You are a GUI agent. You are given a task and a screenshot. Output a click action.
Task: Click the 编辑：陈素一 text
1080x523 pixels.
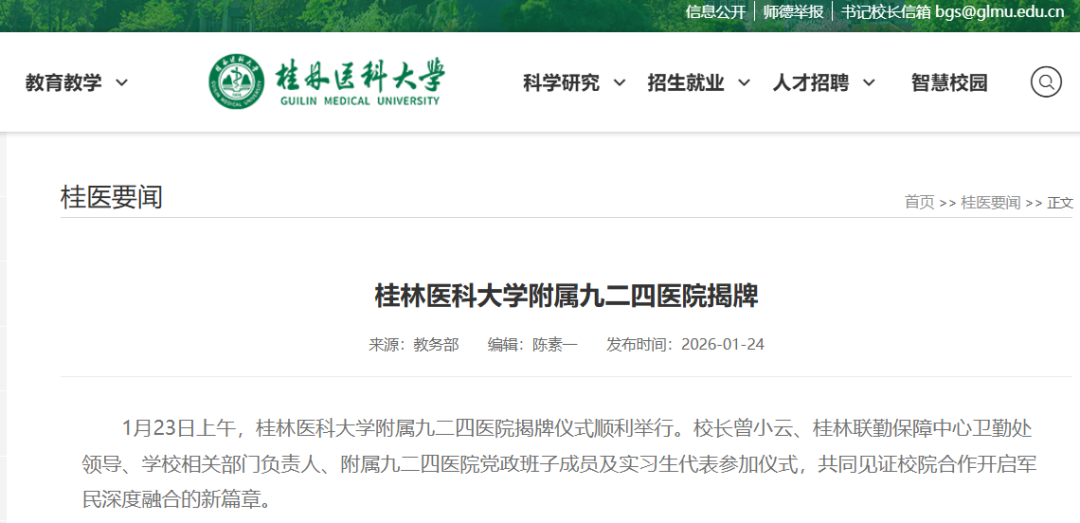533,344
